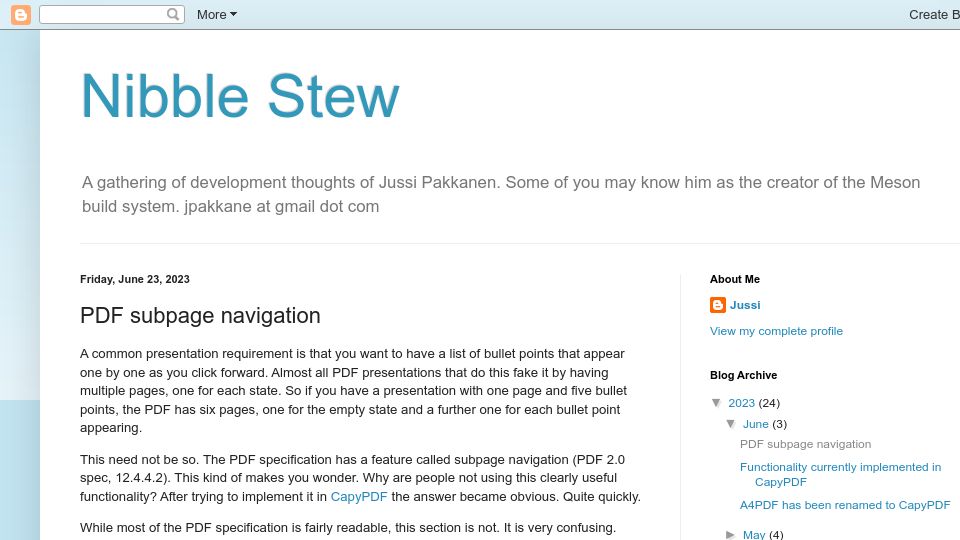The image size is (960, 540).
Task: Expand the May archive triangle
Action: coord(730,534)
